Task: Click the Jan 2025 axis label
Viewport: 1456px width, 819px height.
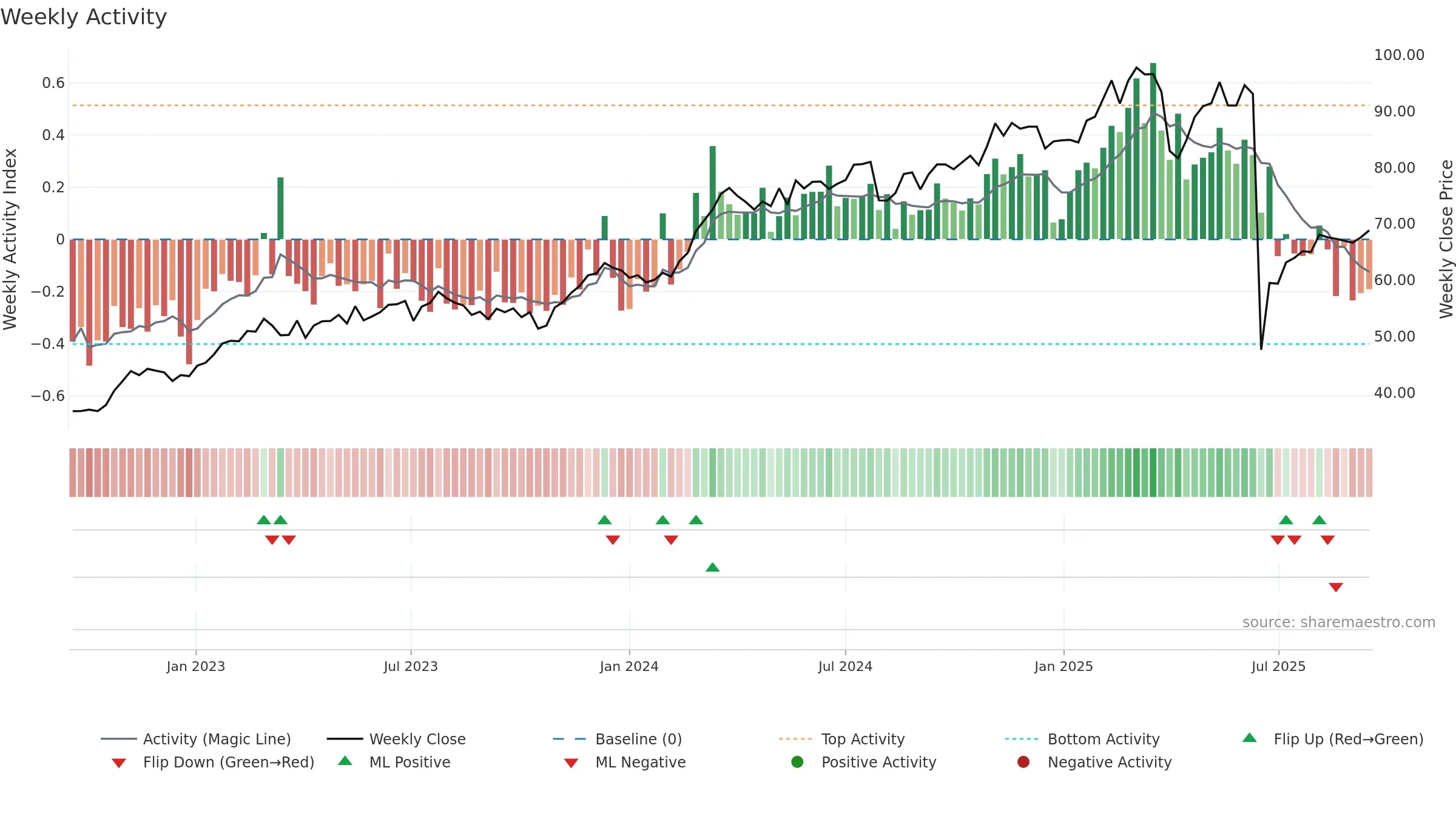Action: 1063,666
